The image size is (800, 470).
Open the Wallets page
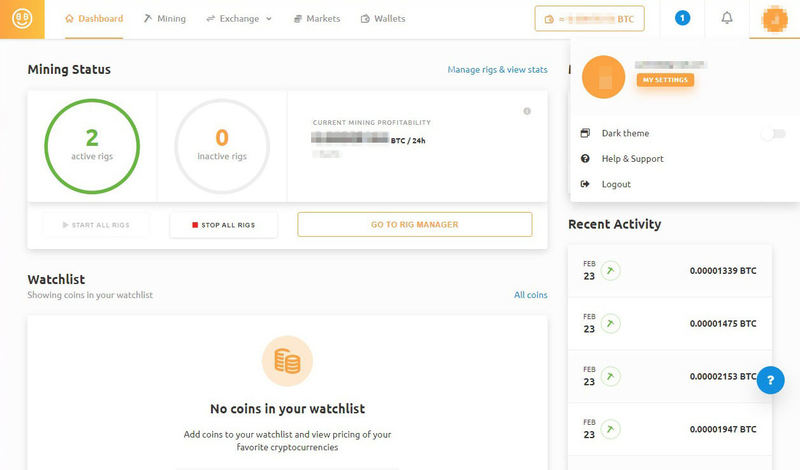point(383,19)
